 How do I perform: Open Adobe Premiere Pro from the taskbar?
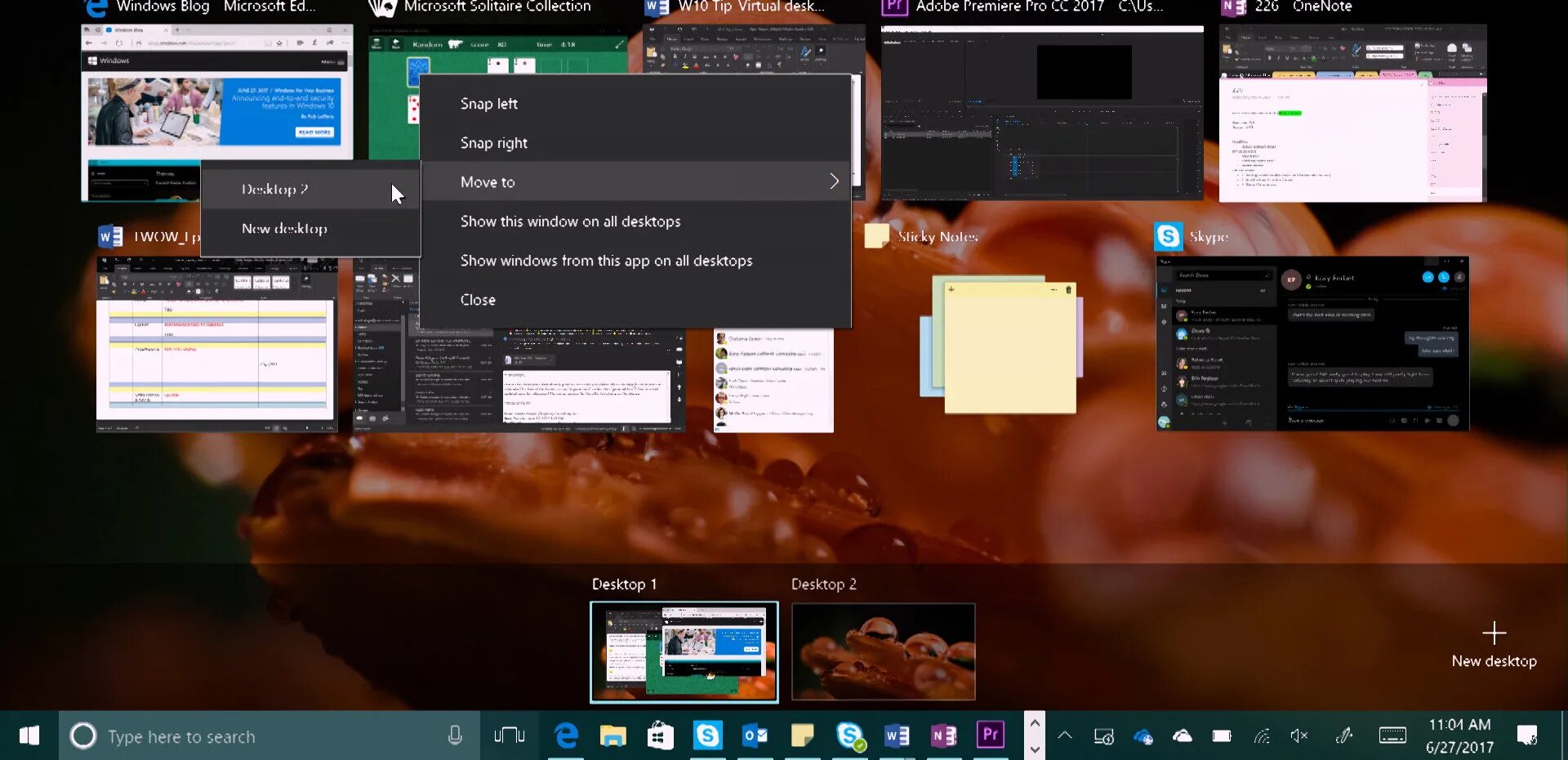(x=990, y=735)
